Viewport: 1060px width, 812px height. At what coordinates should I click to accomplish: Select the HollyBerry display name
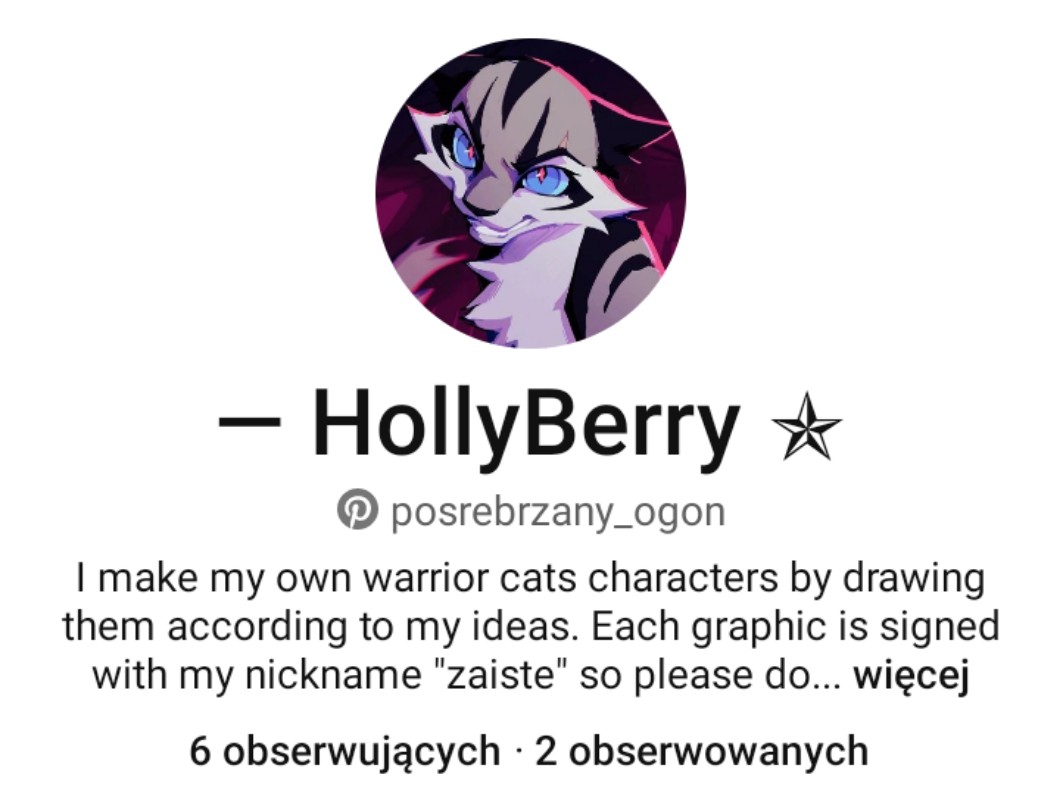[526, 426]
